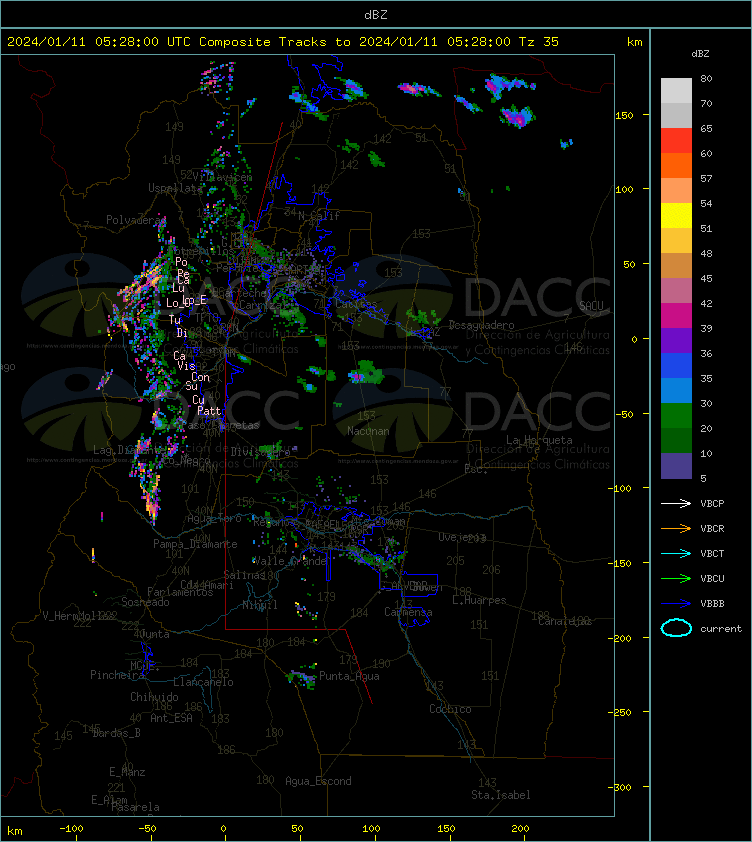
Task: Click the dBZ title at top center
Action: pyautogui.click(x=375, y=15)
